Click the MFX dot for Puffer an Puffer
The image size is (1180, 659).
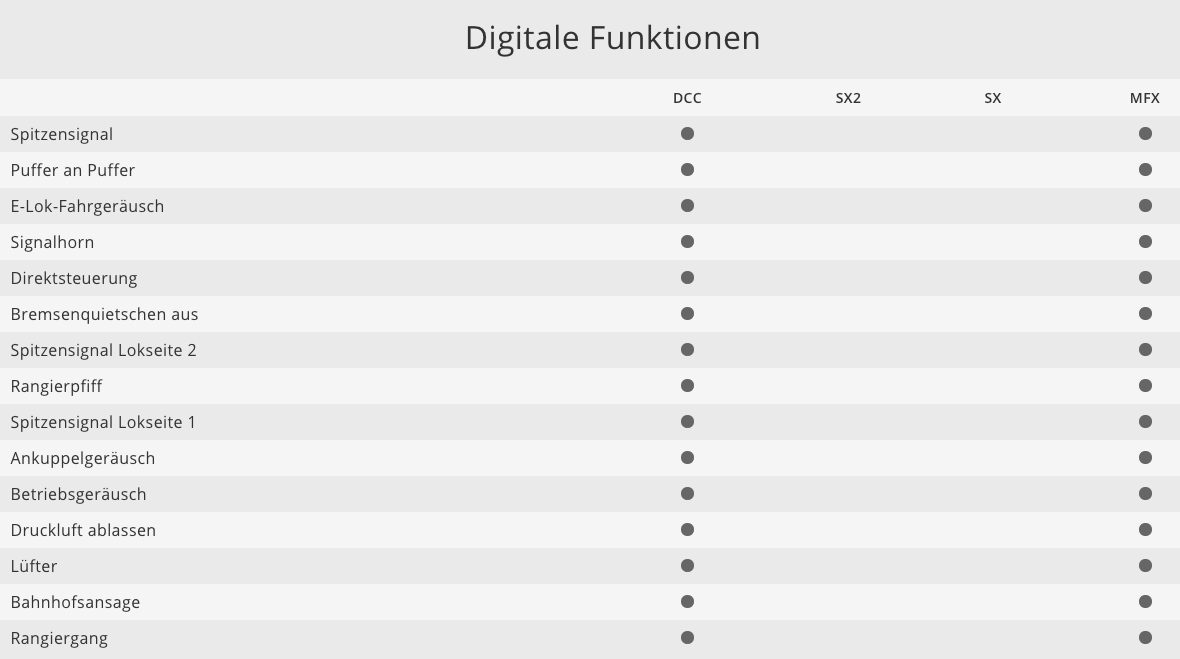pyautogui.click(x=1145, y=170)
